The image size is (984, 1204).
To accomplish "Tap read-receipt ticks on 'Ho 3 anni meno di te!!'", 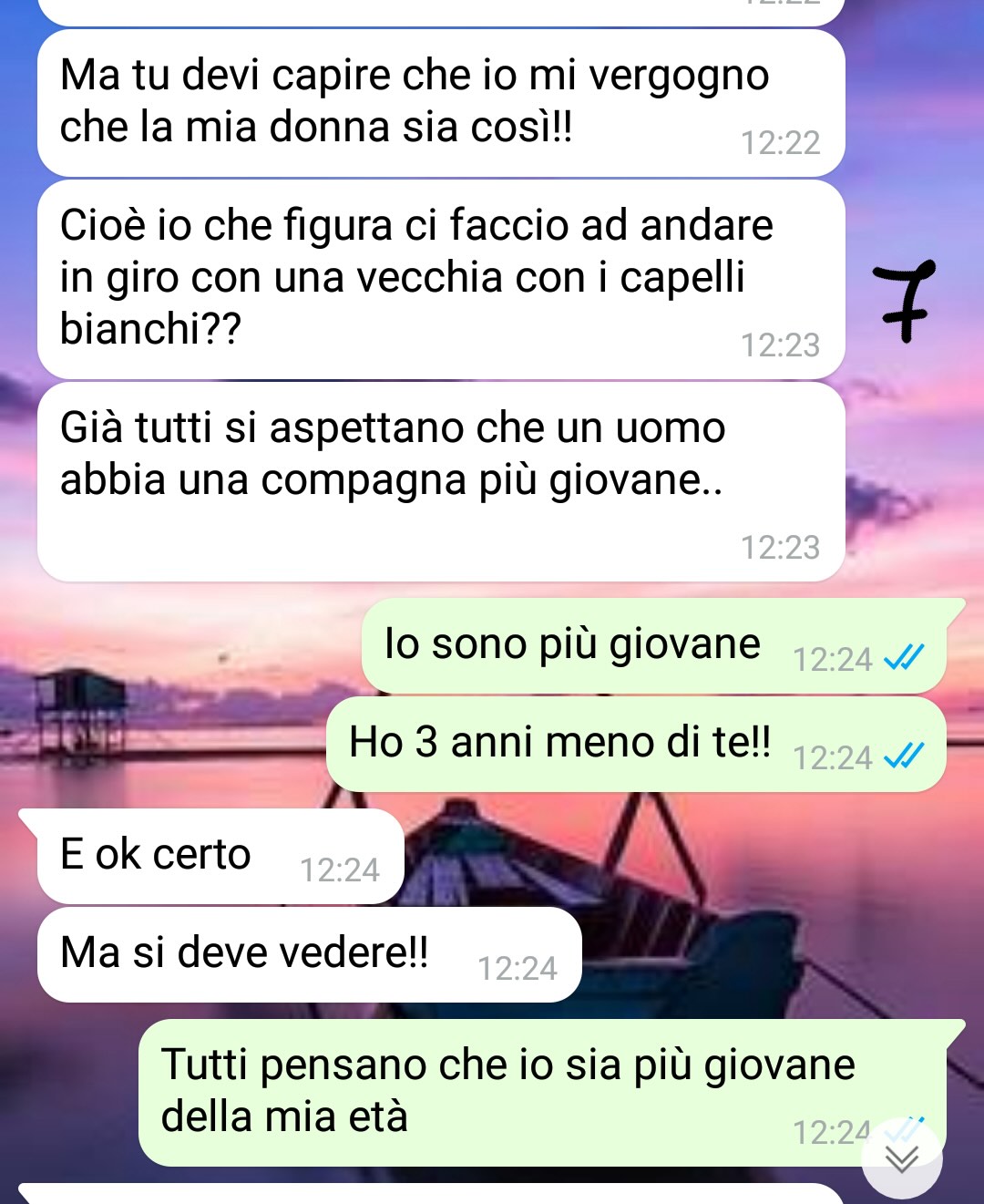I will click(905, 756).
